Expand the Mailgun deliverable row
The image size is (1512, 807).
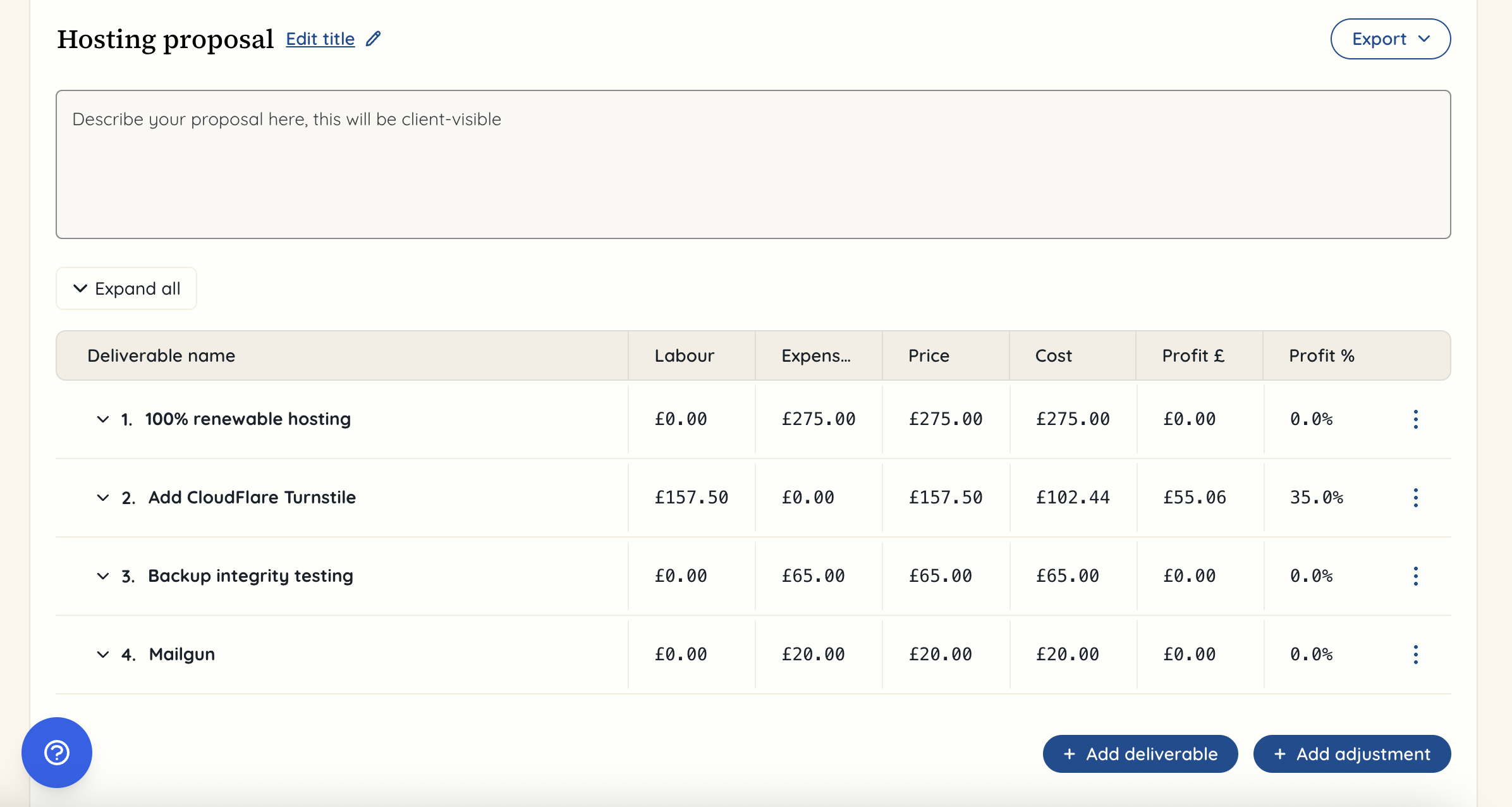(x=103, y=655)
